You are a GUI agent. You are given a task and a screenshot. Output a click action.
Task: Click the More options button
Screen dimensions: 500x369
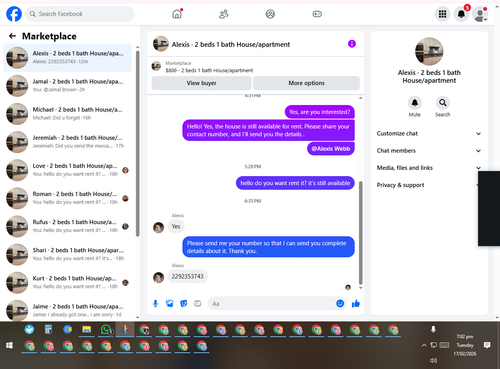306,83
